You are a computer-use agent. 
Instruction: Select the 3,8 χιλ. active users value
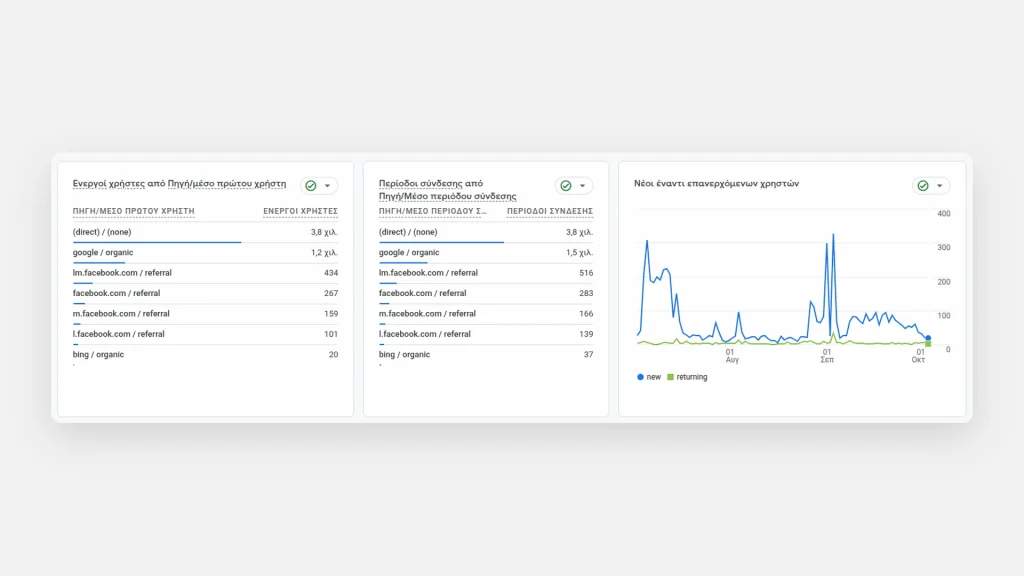coord(324,232)
